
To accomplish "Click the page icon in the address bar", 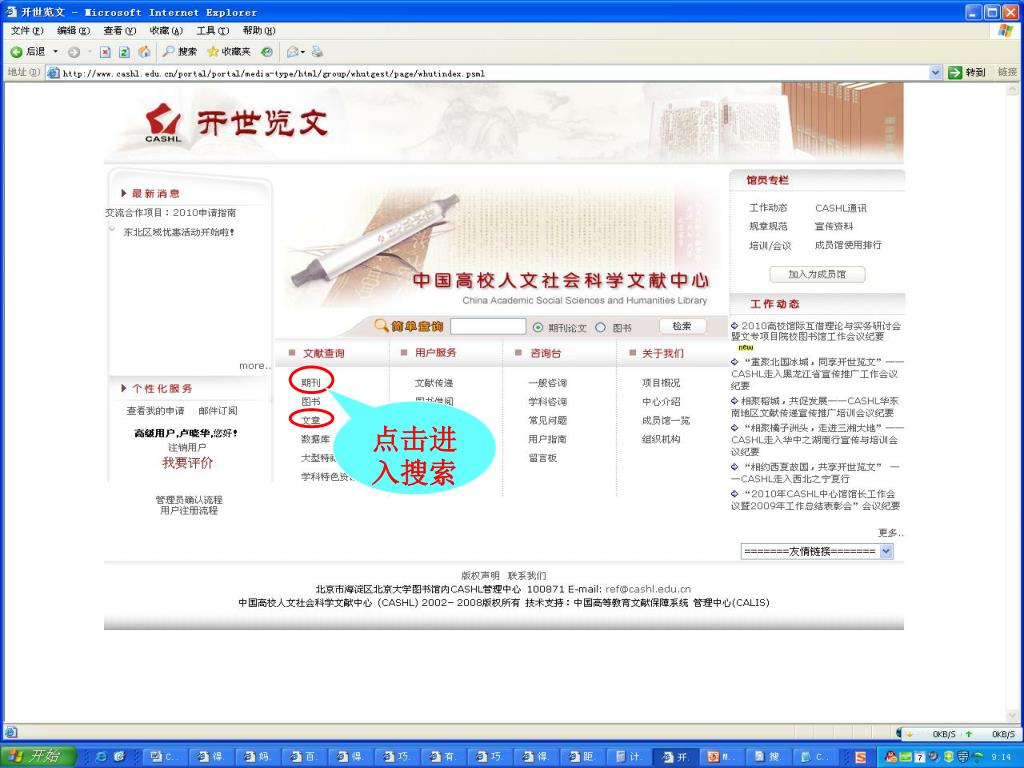I will point(54,72).
